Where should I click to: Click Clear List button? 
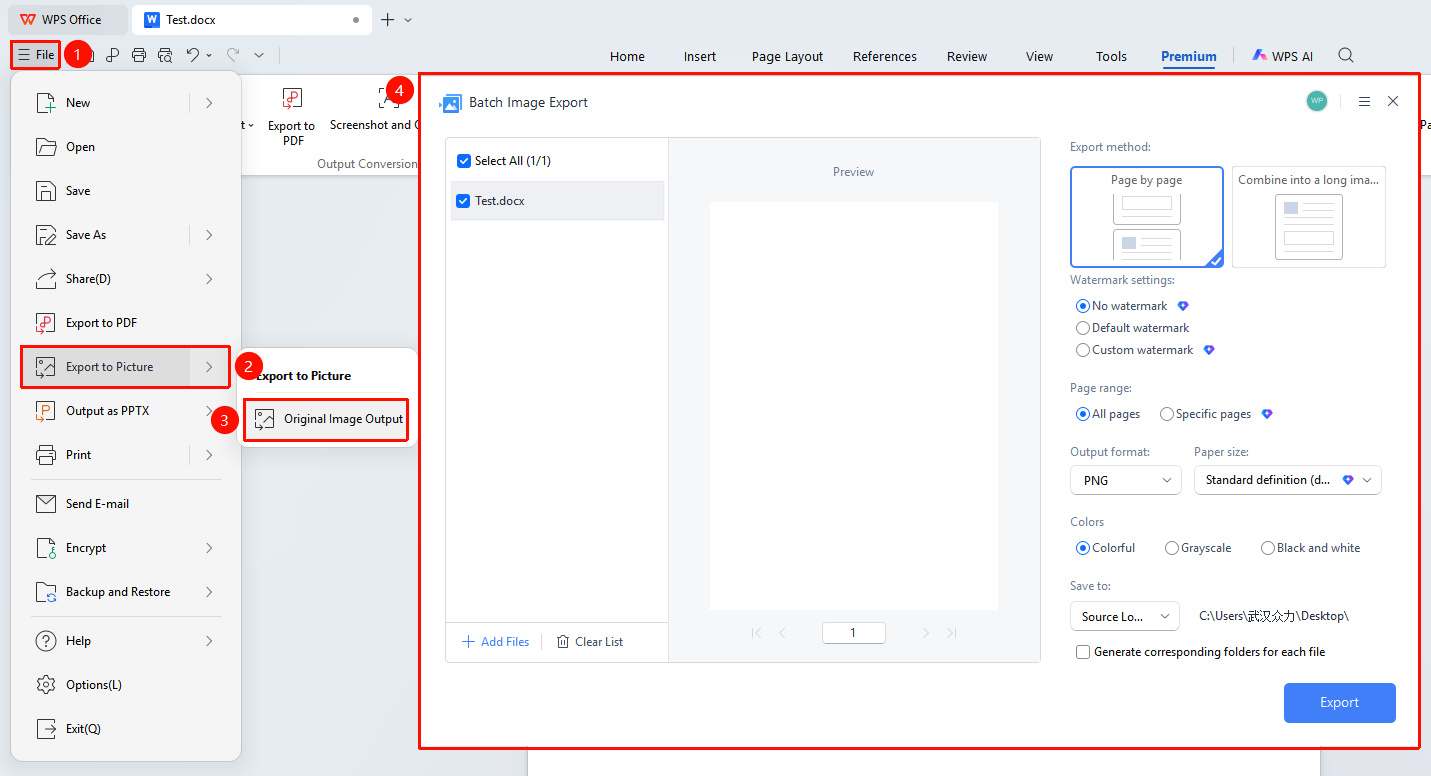pos(590,642)
